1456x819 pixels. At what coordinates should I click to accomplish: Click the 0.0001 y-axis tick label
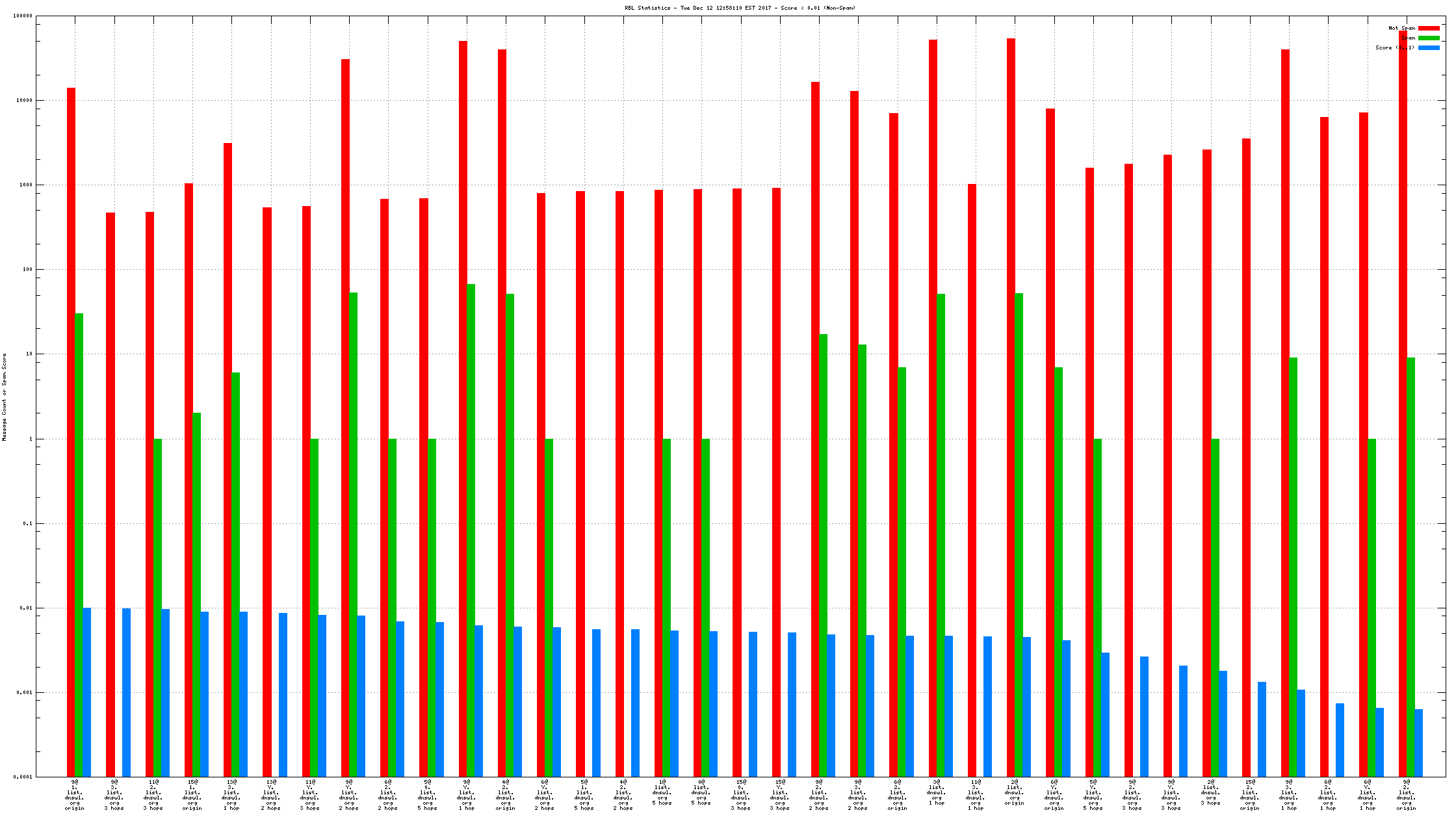click(23, 777)
